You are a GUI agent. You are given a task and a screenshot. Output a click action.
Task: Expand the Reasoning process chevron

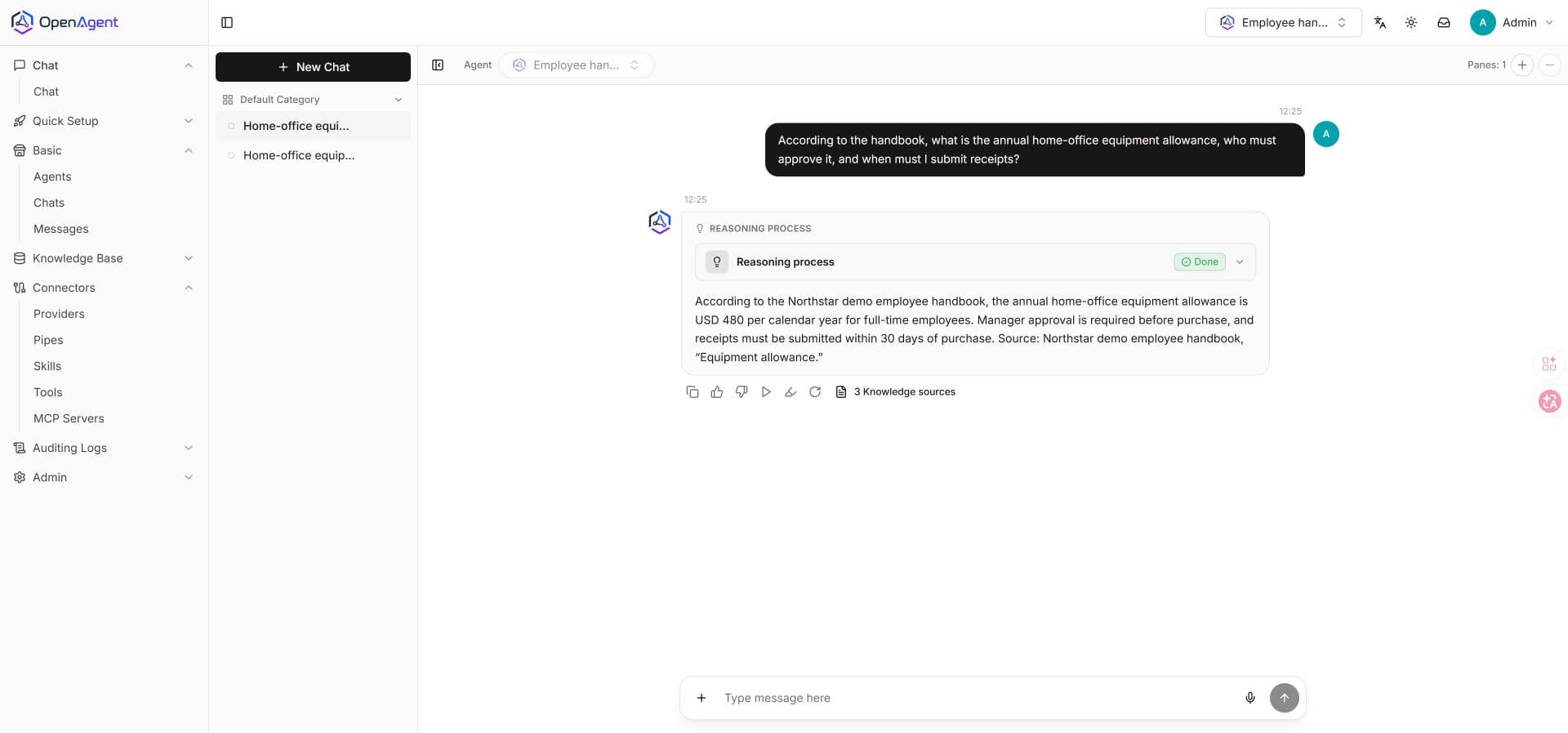[x=1240, y=262]
